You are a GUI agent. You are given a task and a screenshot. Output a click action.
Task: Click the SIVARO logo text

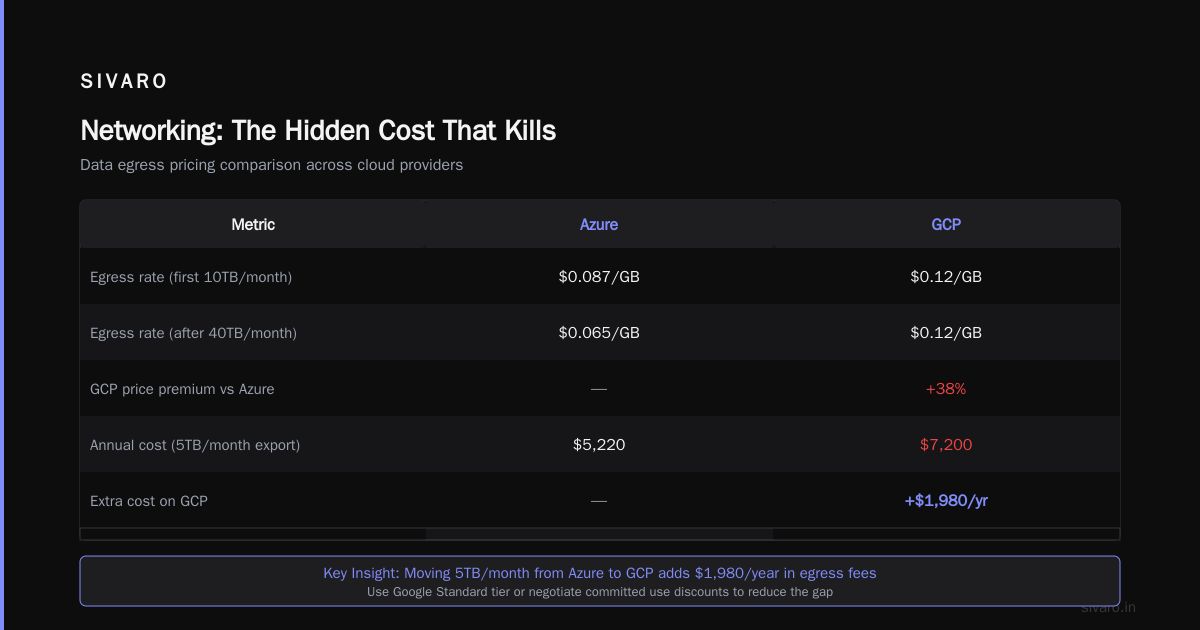pos(124,82)
